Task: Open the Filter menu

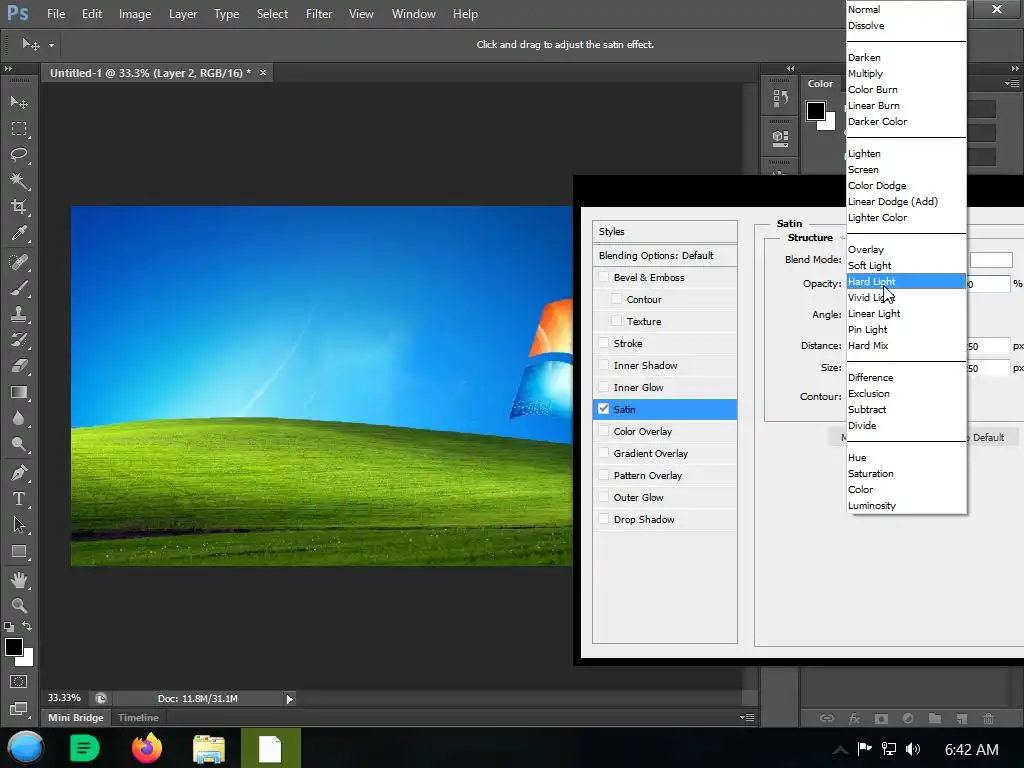Action: click(319, 14)
